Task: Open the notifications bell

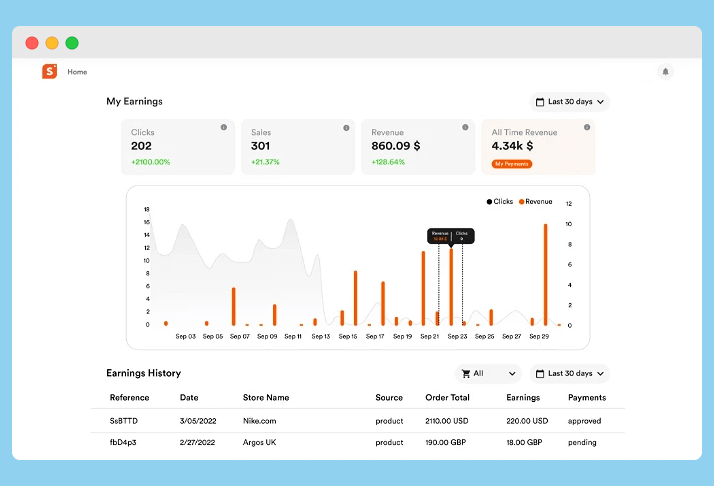Action: click(x=665, y=72)
